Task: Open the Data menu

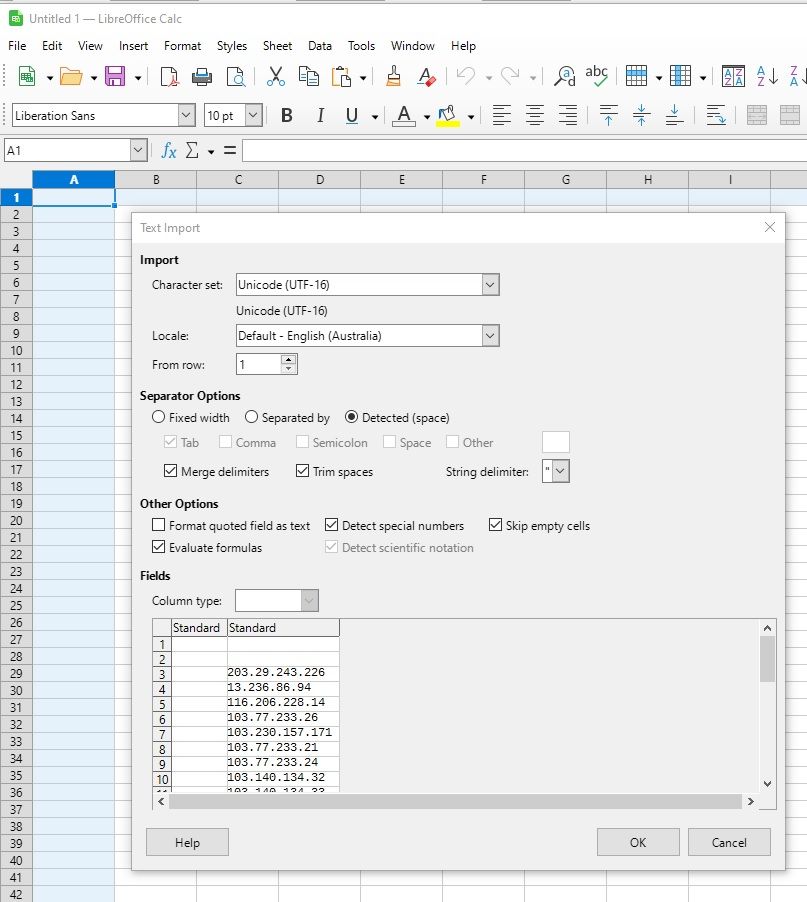Action: [x=319, y=46]
